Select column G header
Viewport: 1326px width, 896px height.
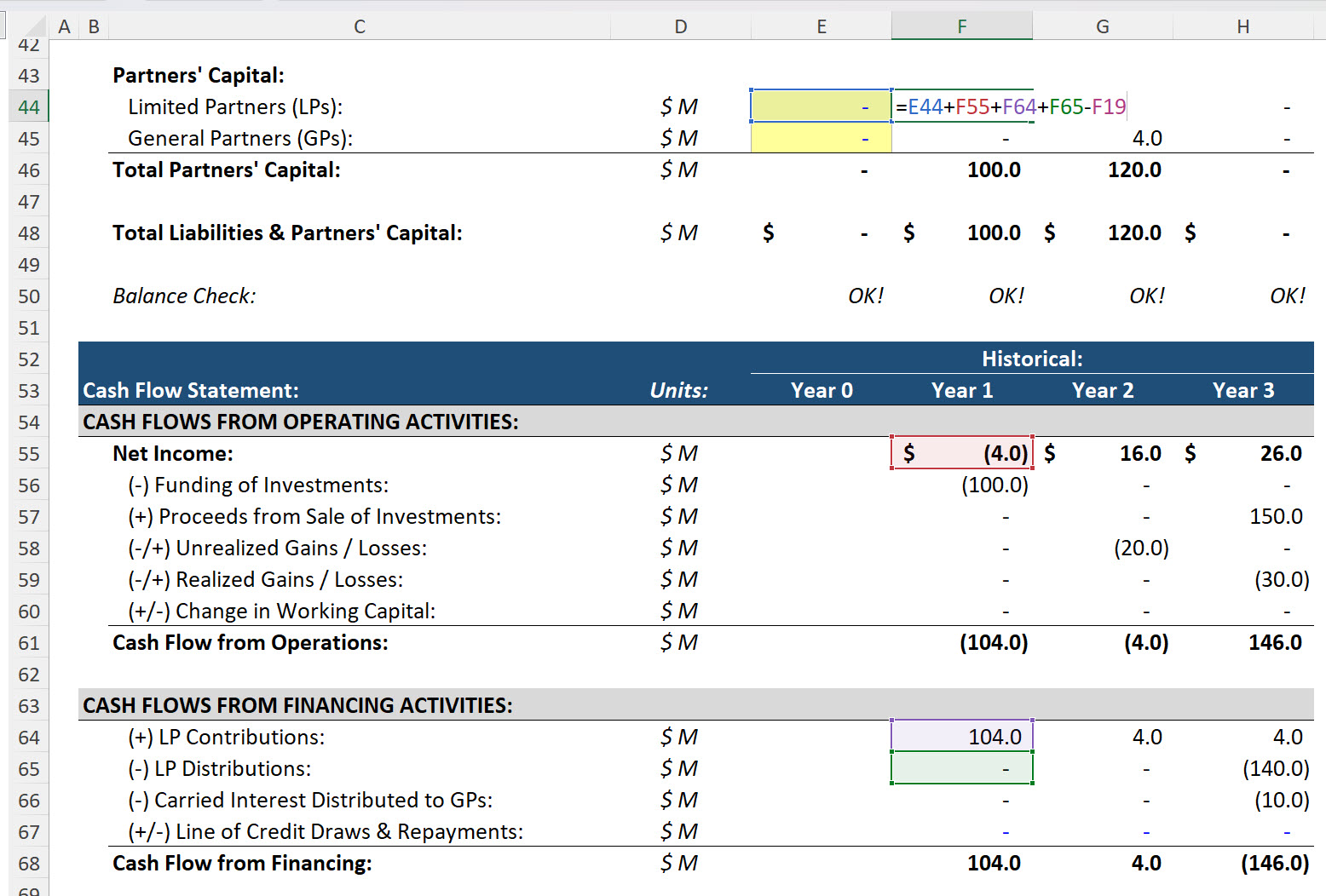coord(1103,26)
